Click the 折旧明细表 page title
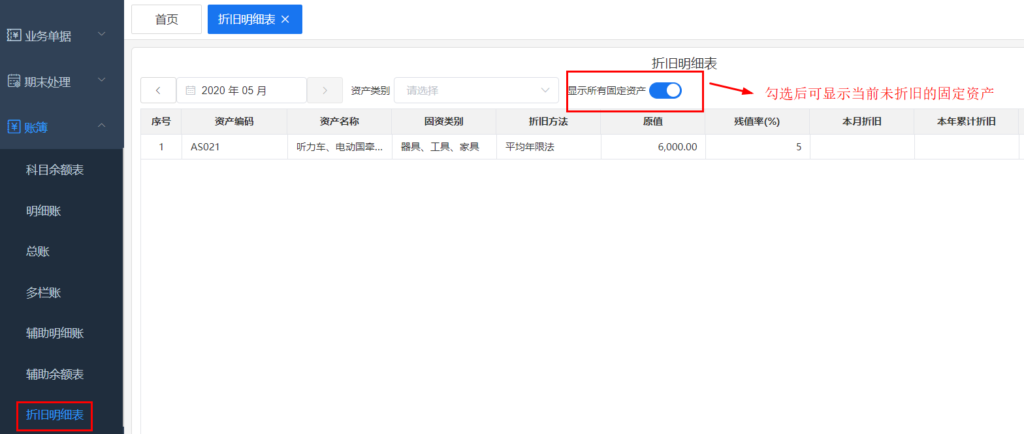This screenshot has height=434, width=1024. click(x=685, y=63)
